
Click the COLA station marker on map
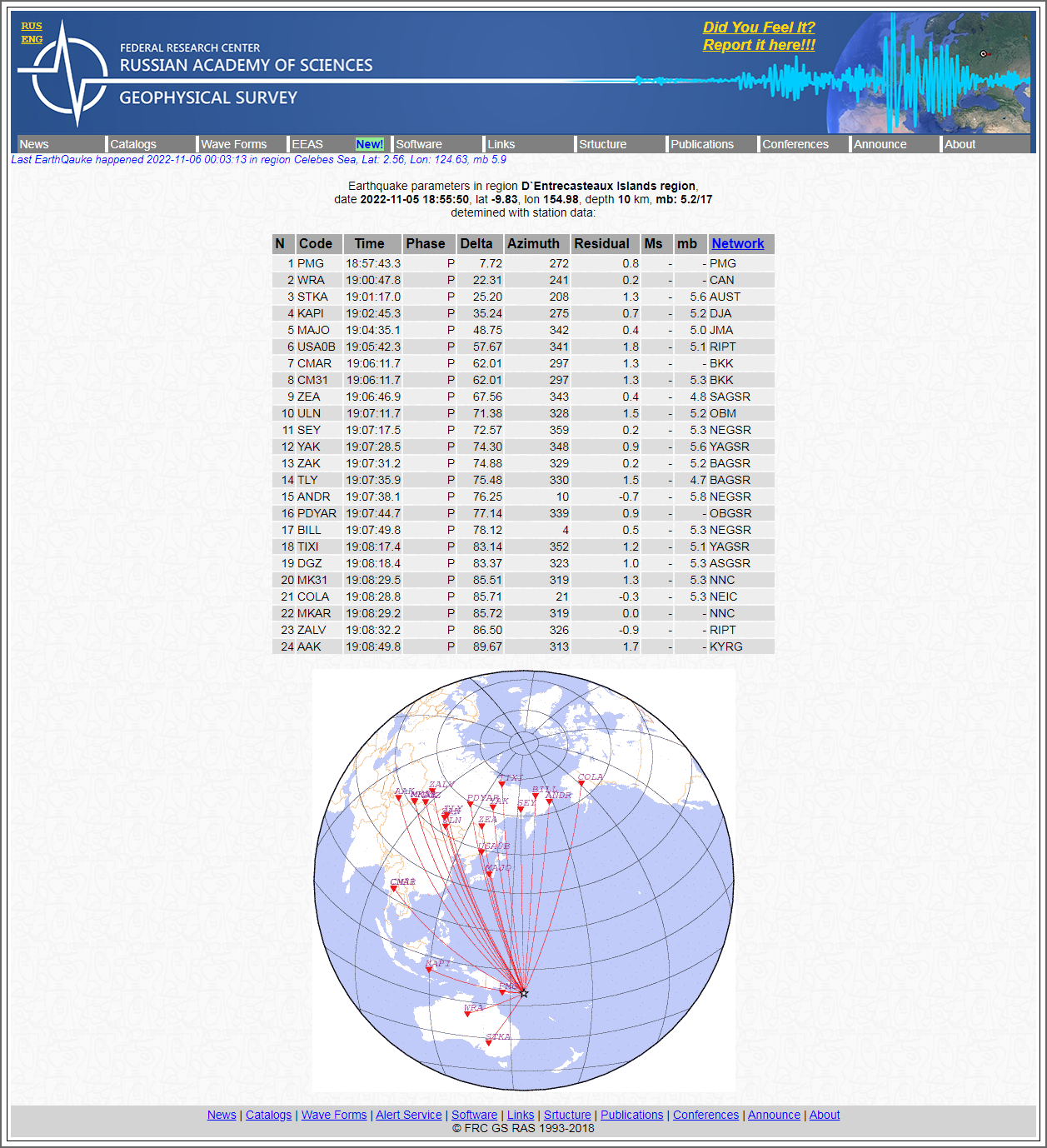[581, 783]
